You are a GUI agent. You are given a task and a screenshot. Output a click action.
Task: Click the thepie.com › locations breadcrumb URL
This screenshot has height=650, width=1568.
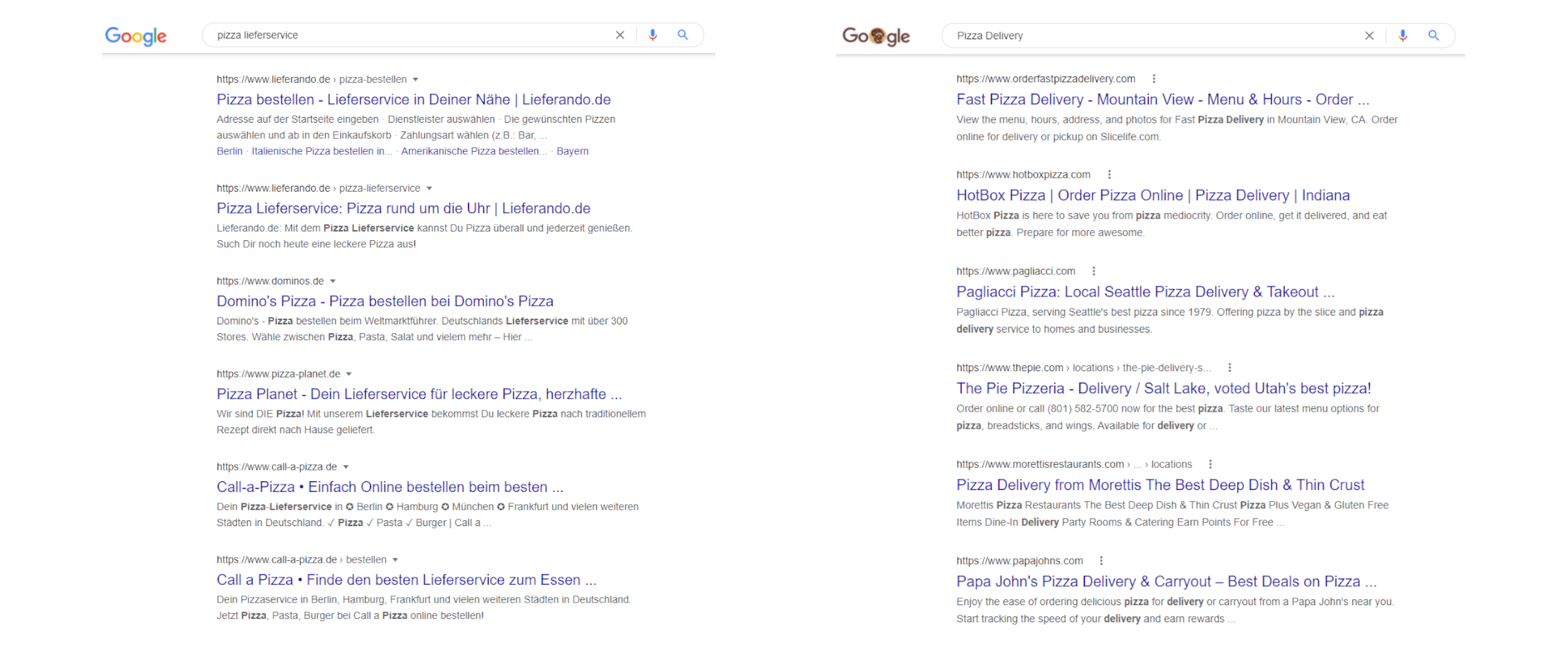click(1084, 368)
